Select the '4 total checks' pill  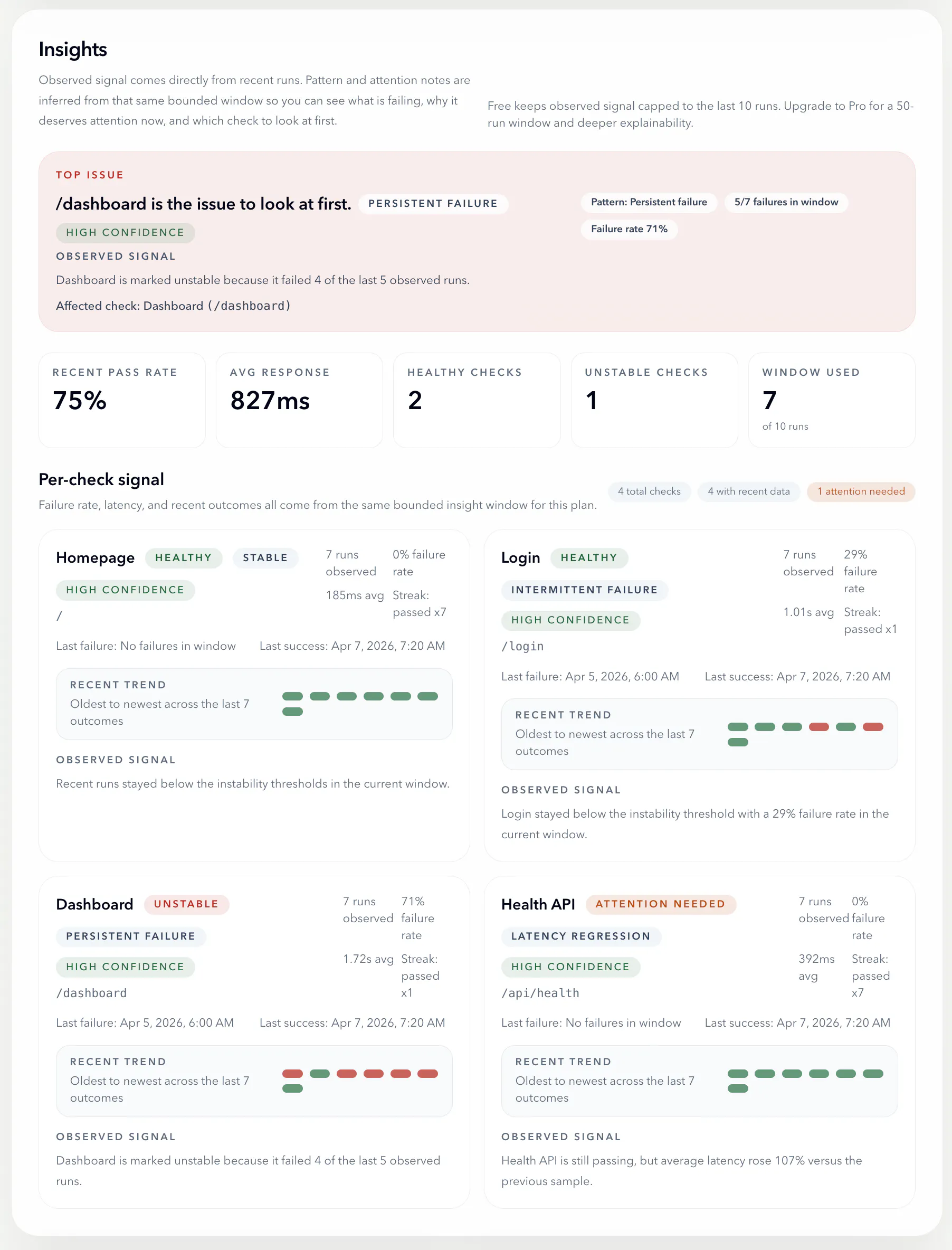click(x=650, y=491)
